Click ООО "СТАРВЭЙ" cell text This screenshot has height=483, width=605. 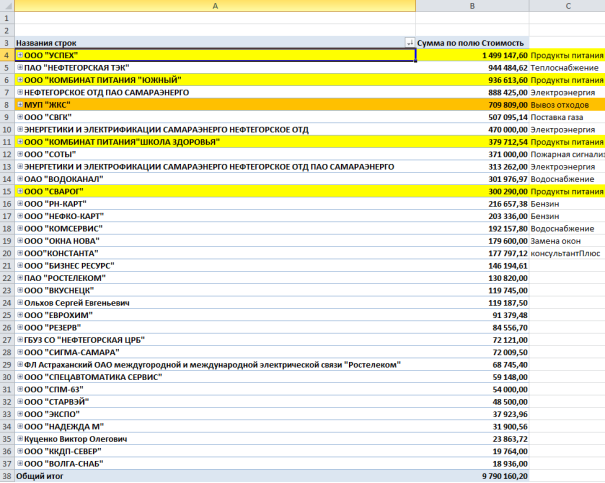click(56, 402)
